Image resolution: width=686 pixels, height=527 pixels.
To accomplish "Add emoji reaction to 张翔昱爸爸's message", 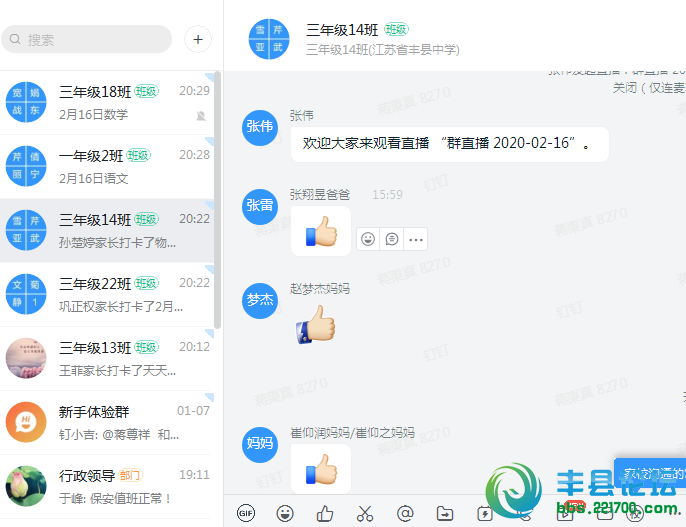I will [x=368, y=239].
